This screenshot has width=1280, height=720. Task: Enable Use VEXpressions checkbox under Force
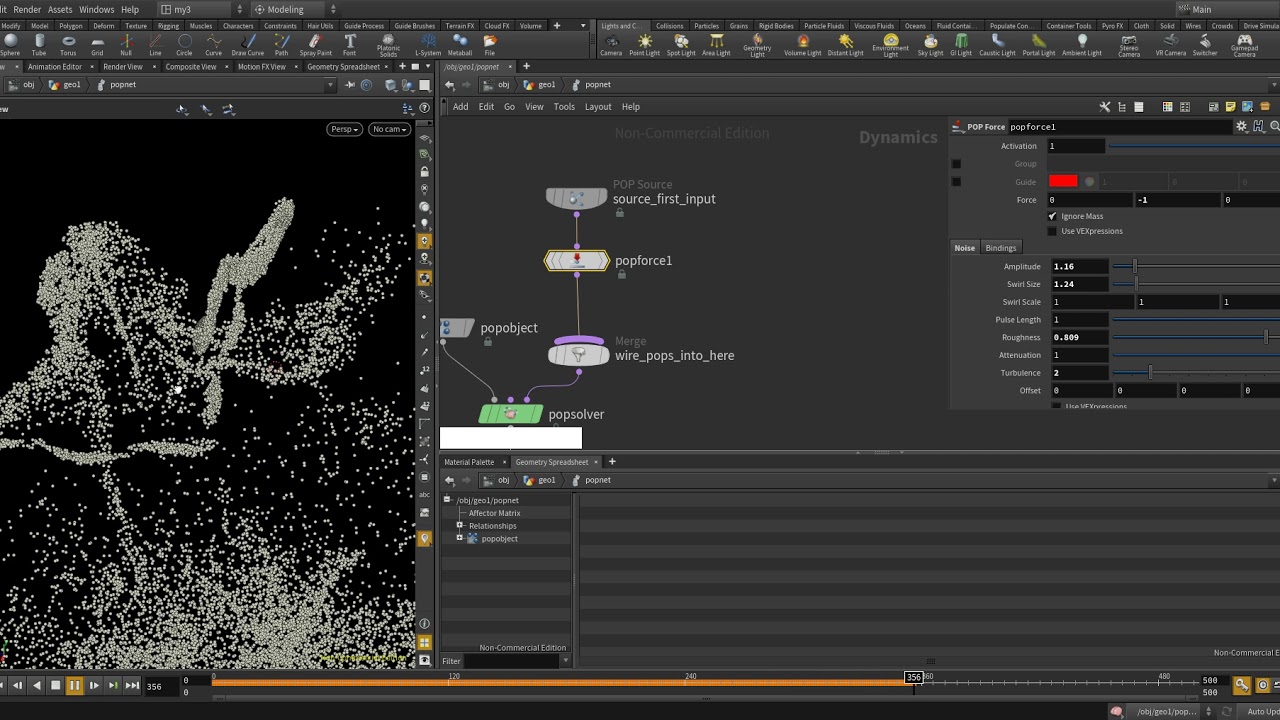[1052, 231]
